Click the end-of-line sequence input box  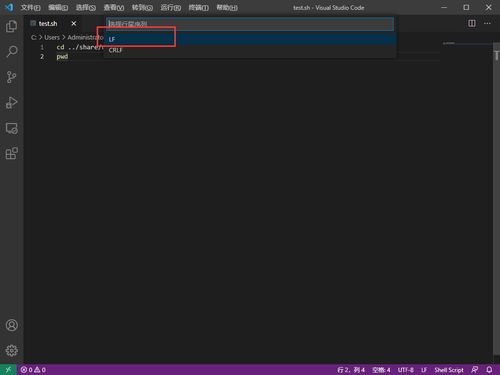(x=250, y=24)
